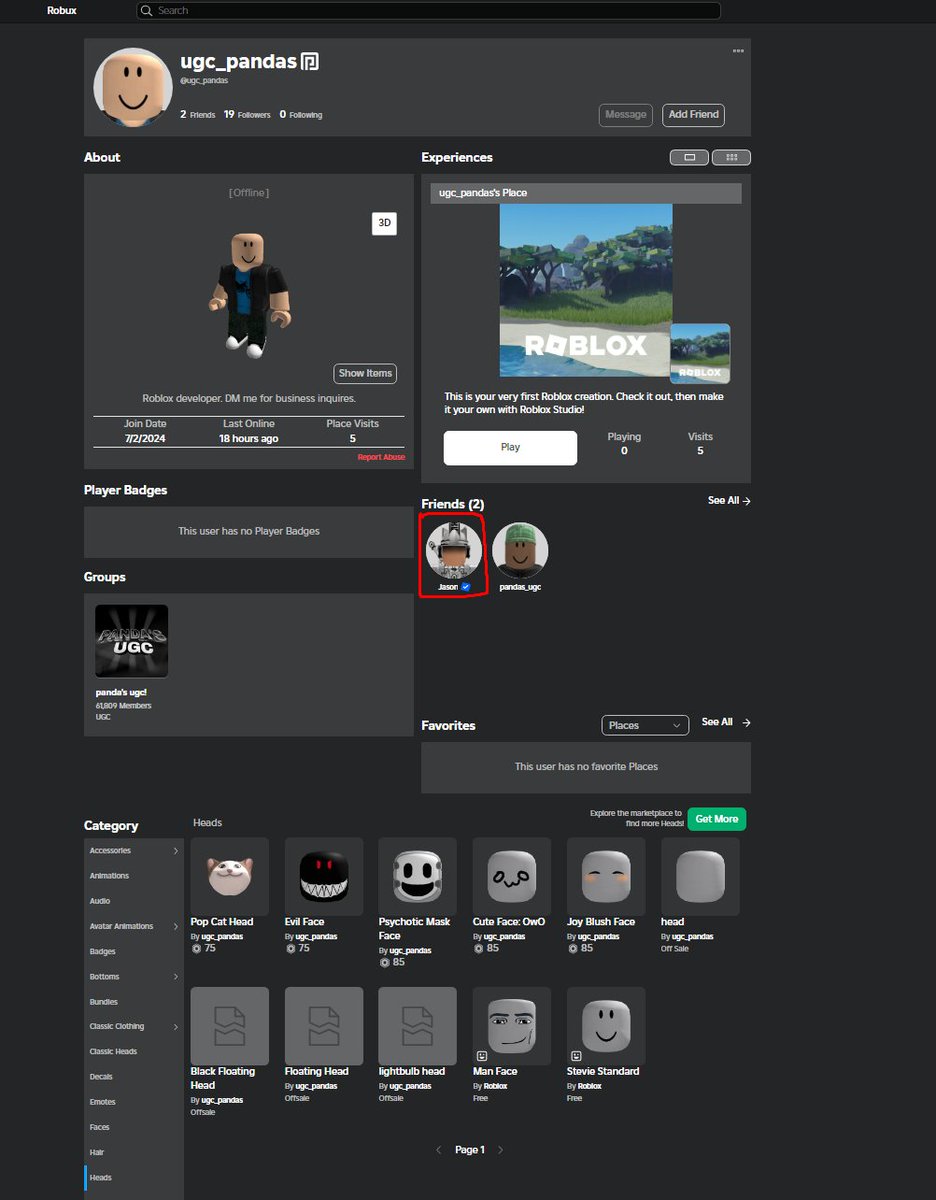
Task: Click the ugc_pandas profile avatar picture
Action: pyautogui.click(x=133, y=87)
